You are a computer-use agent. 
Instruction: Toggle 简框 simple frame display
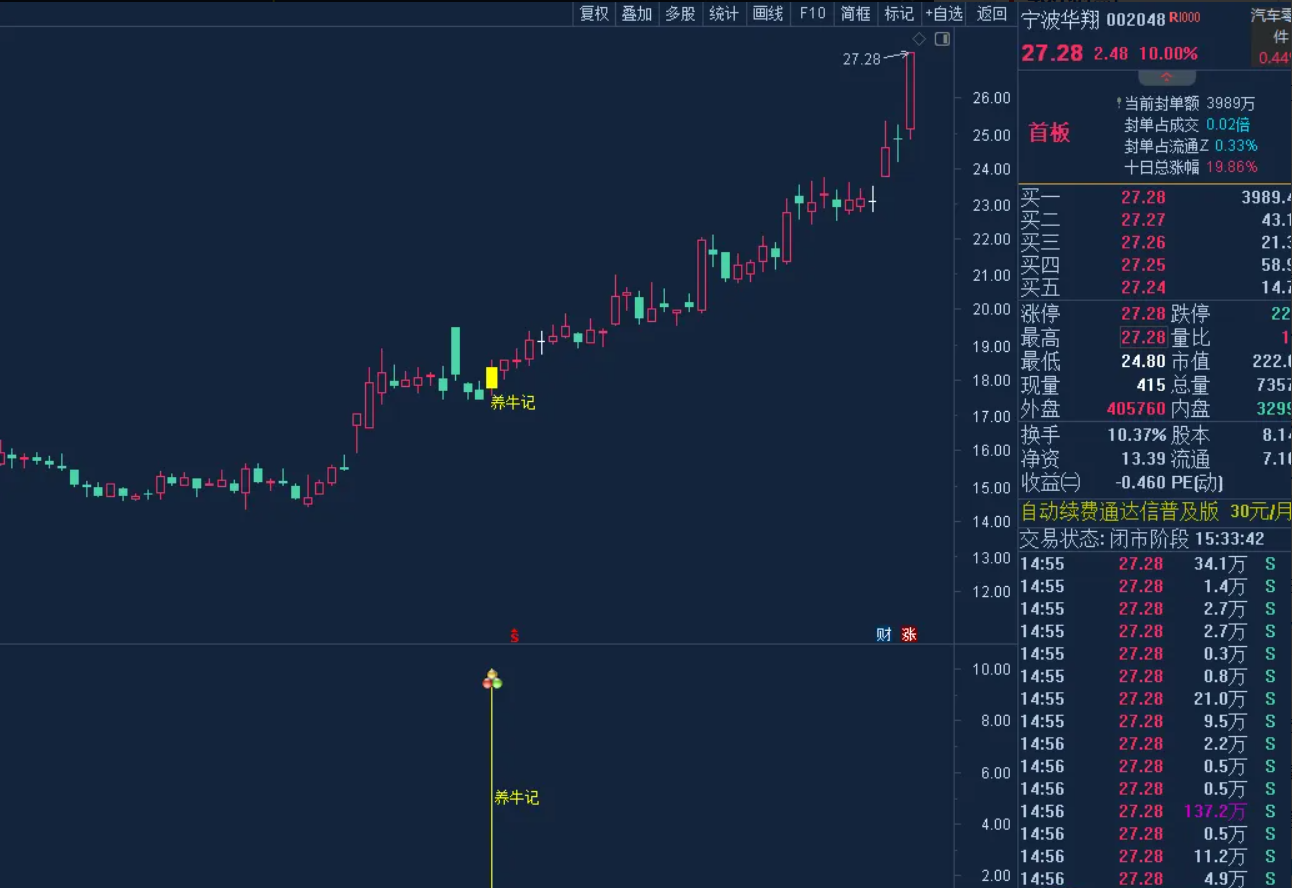pos(855,14)
